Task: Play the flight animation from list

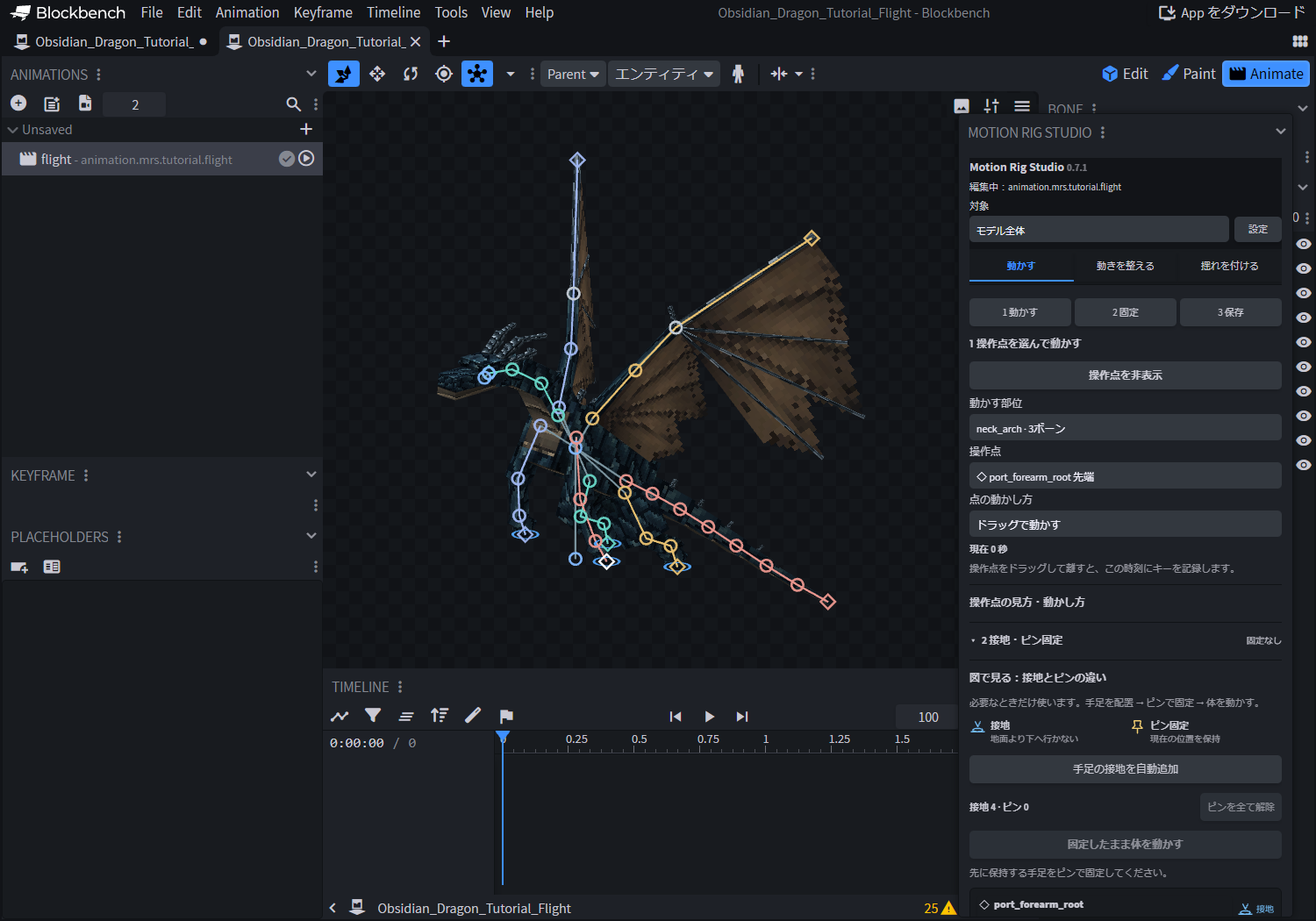Action: 306,159
